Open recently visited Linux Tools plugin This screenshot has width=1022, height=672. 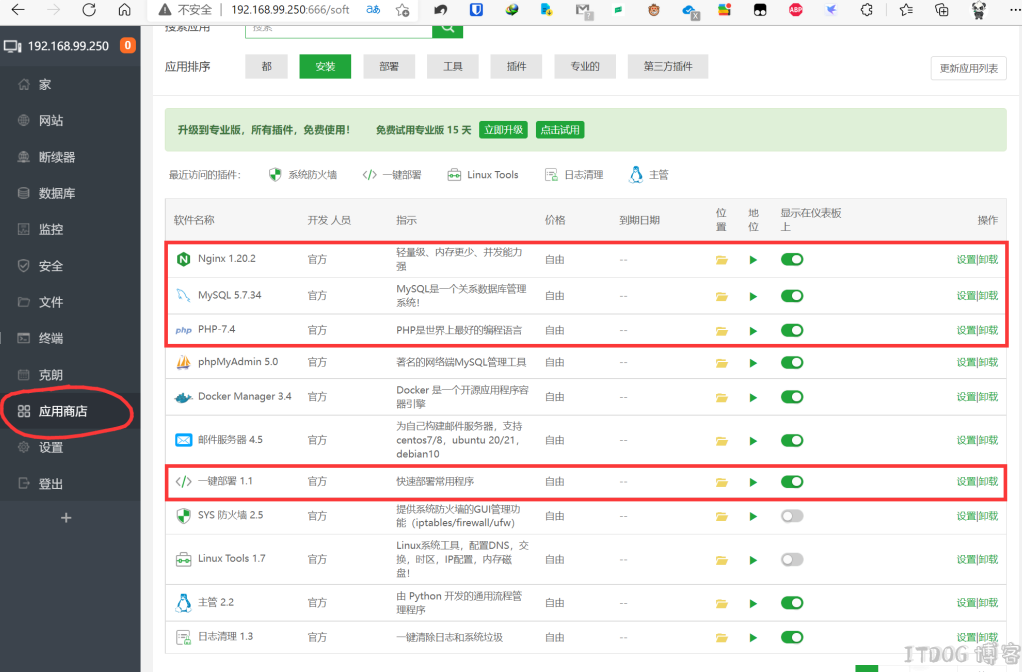click(483, 175)
